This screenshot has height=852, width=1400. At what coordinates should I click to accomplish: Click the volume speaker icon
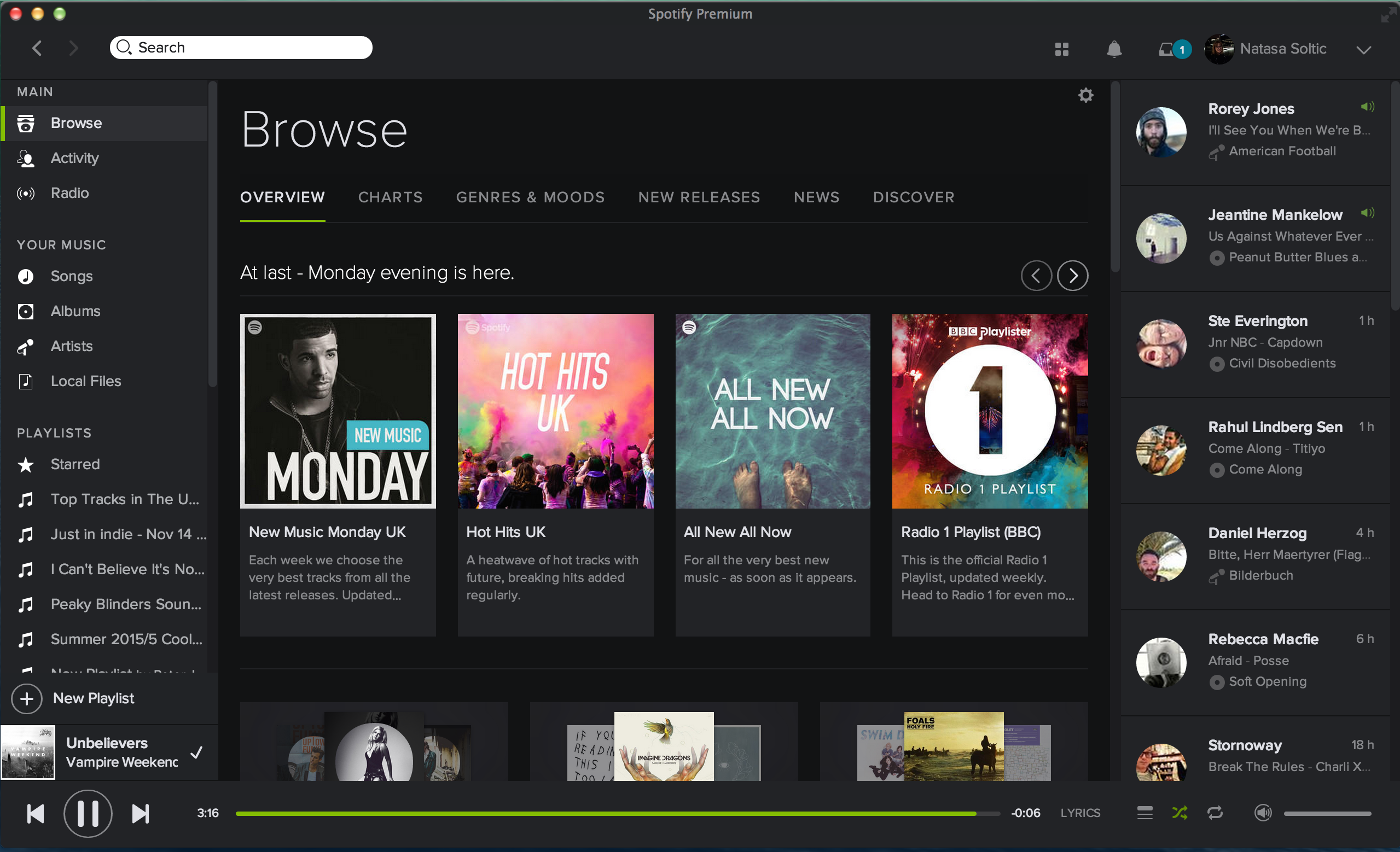[1262, 812]
